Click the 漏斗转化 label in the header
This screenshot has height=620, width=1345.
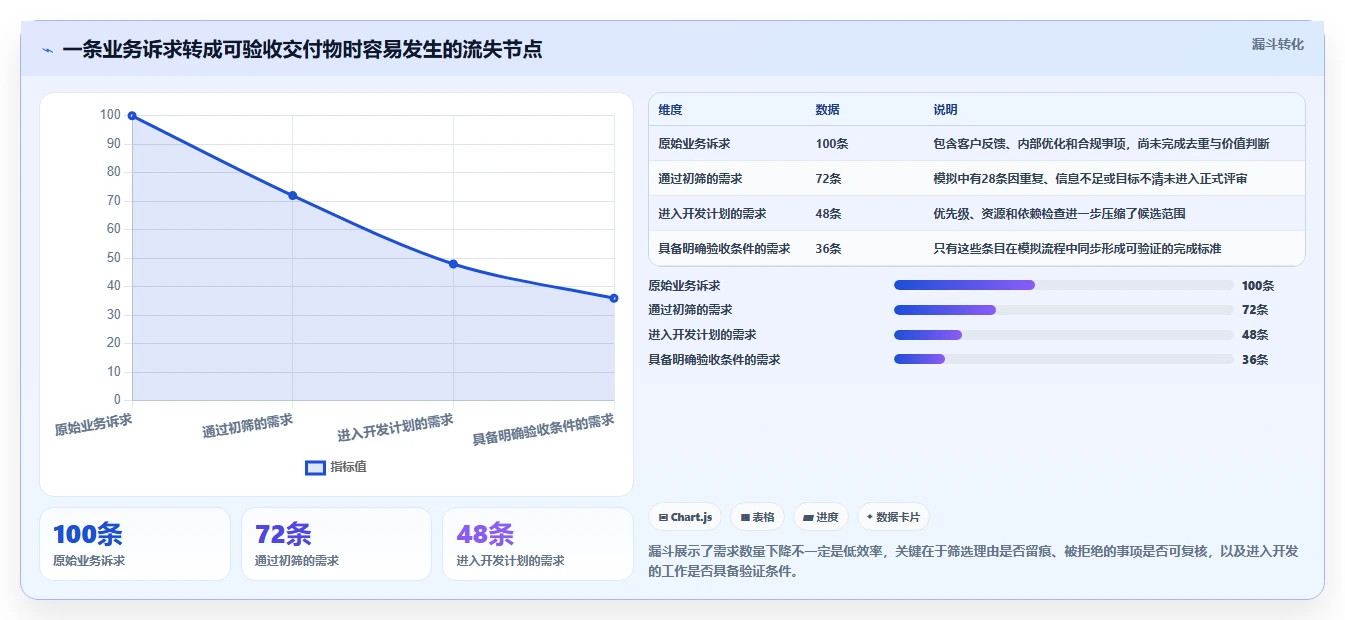coord(1277,44)
